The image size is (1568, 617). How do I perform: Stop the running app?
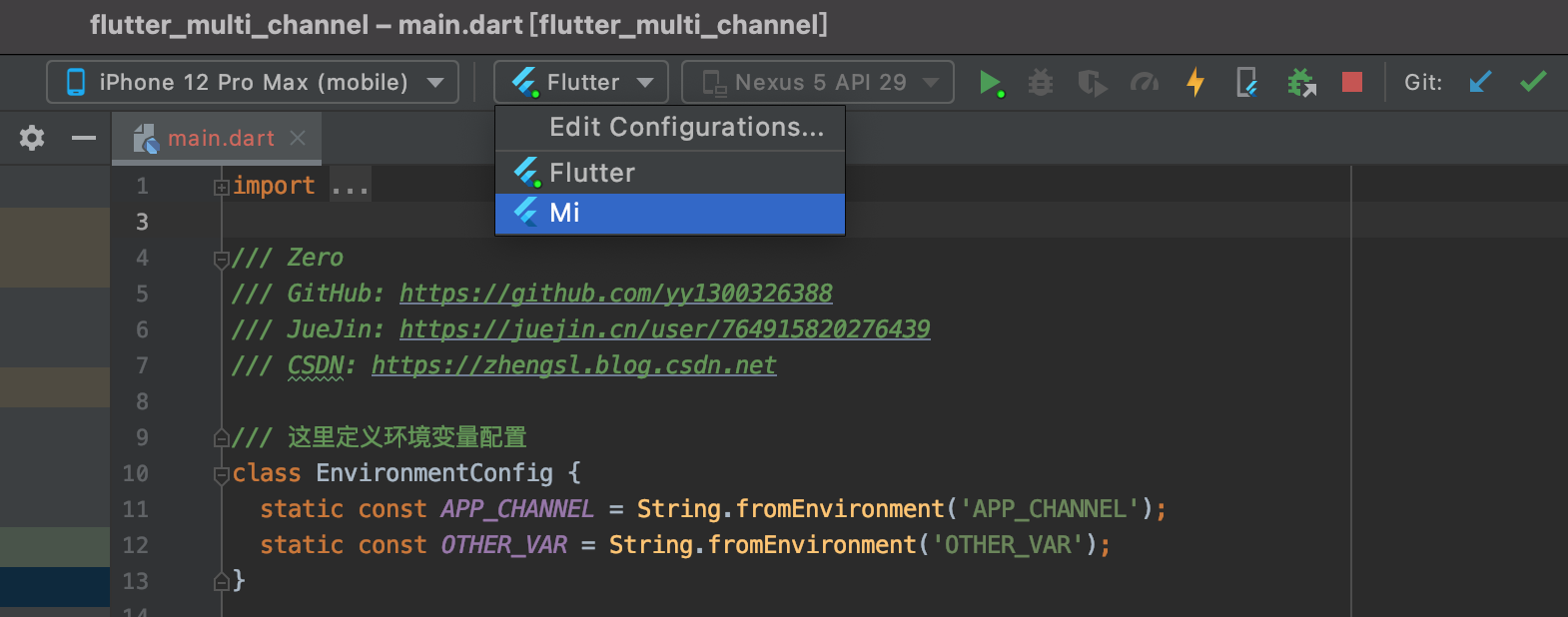point(1352,82)
